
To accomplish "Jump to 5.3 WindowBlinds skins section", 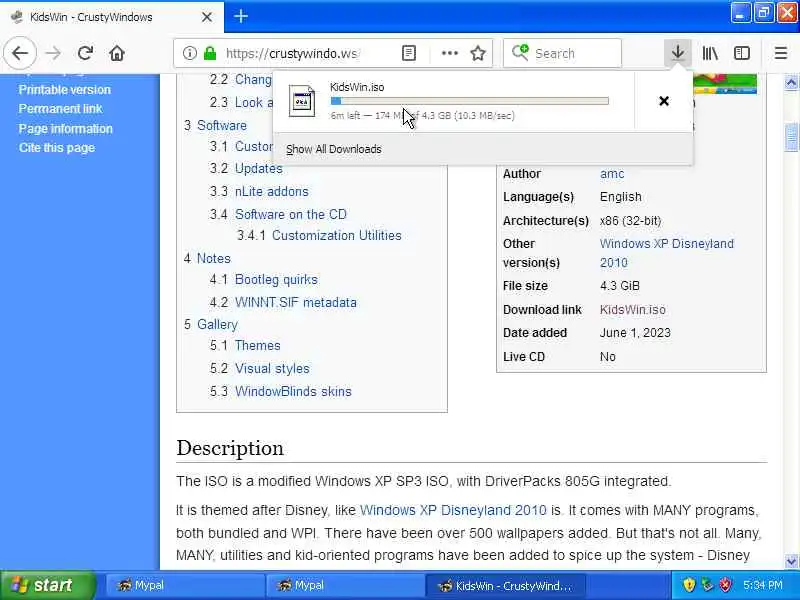I will point(281,391).
